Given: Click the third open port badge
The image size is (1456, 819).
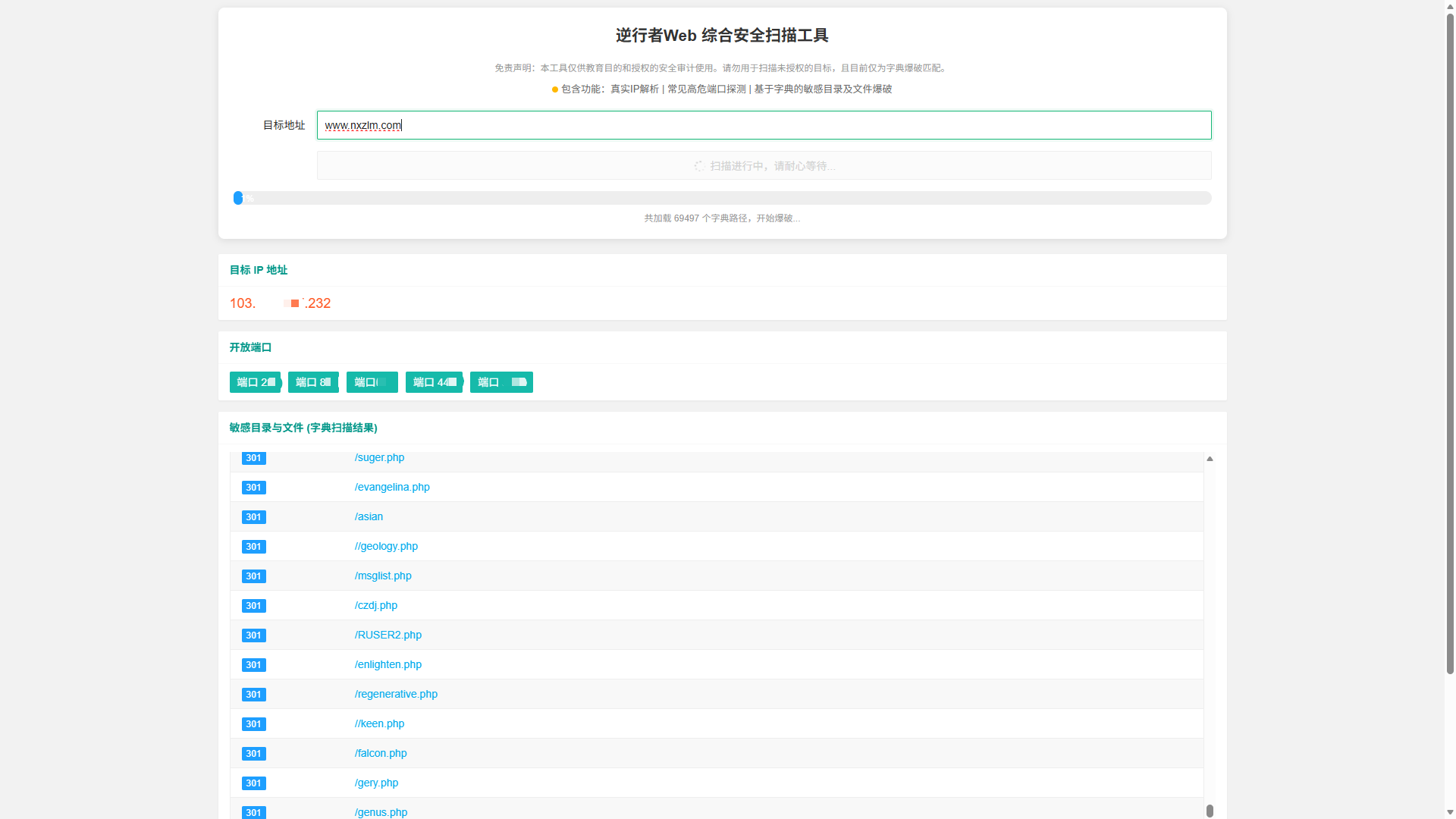Looking at the screenshot, I should coord(372,382).
